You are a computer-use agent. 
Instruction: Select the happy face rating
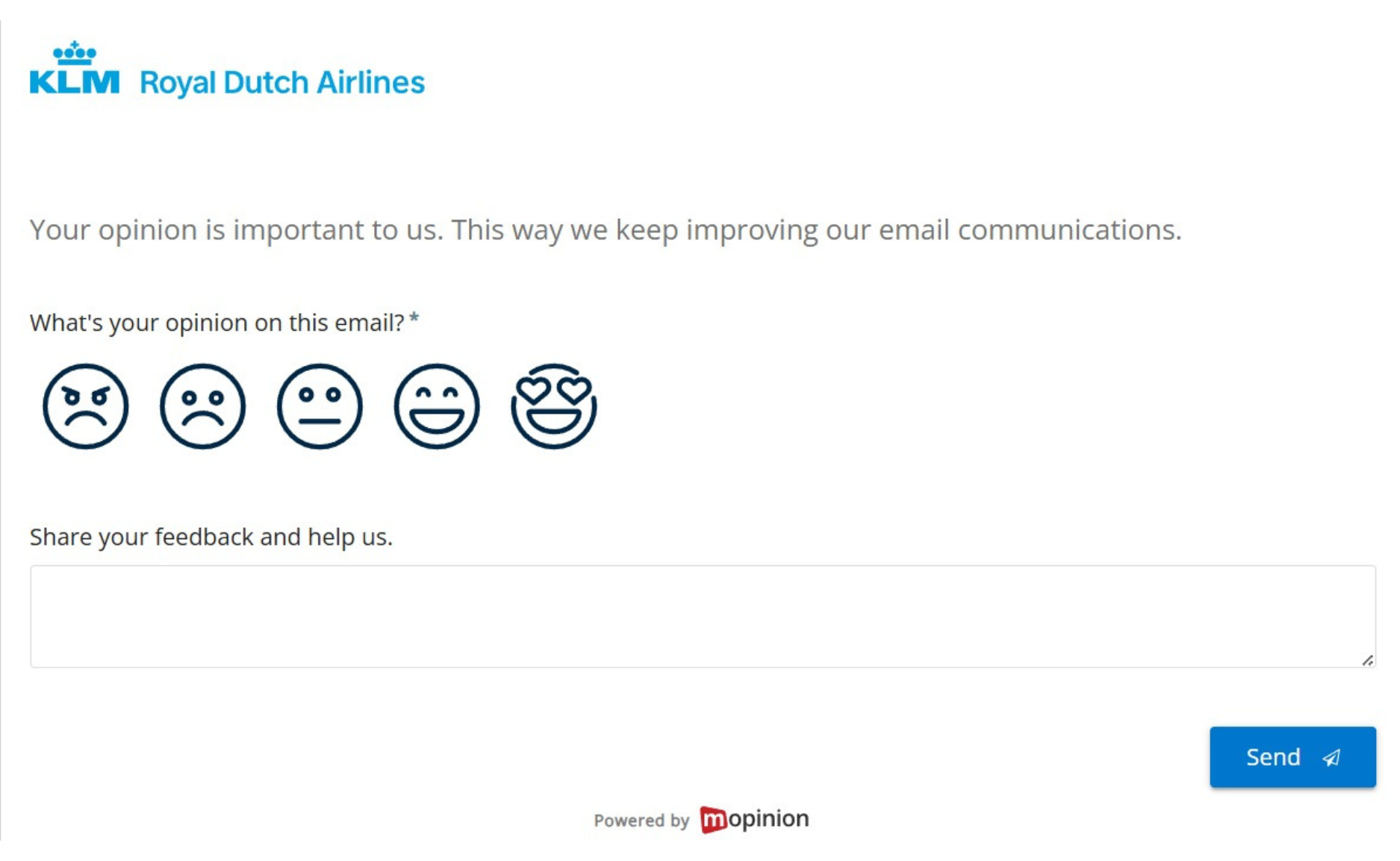tap(437, 407)
